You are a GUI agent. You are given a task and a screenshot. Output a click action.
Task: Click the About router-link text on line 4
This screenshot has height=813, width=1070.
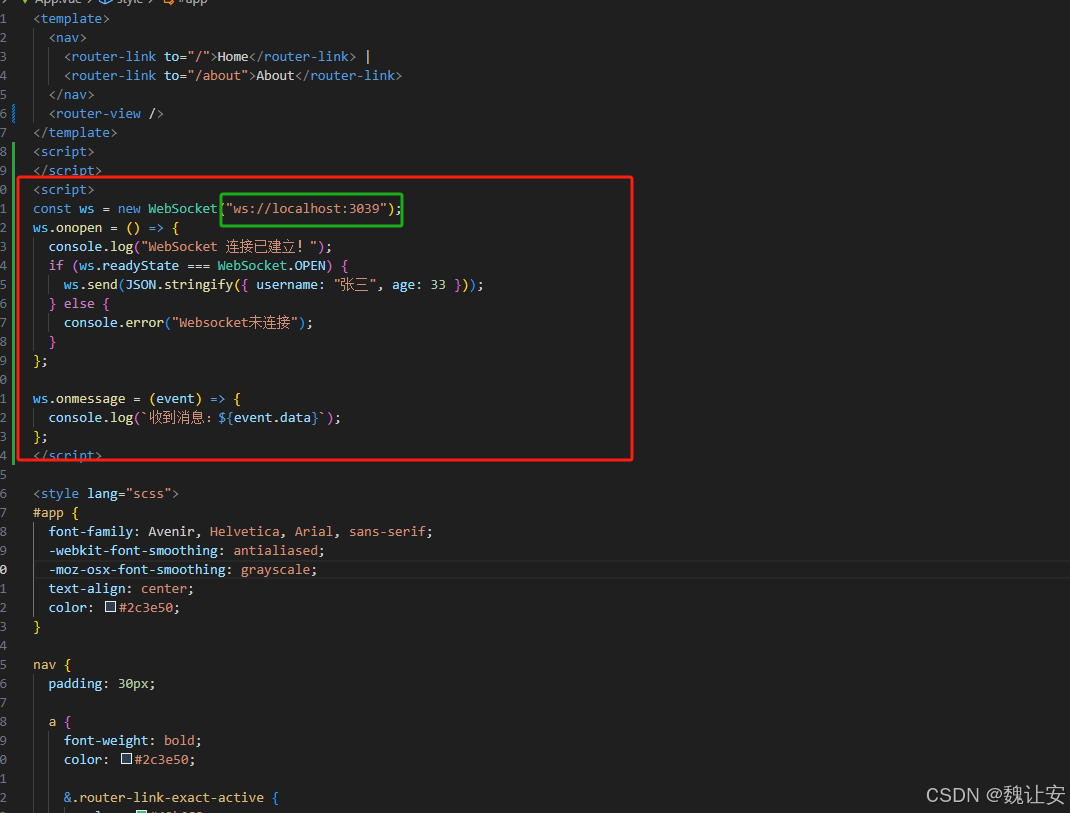(274, 75)
